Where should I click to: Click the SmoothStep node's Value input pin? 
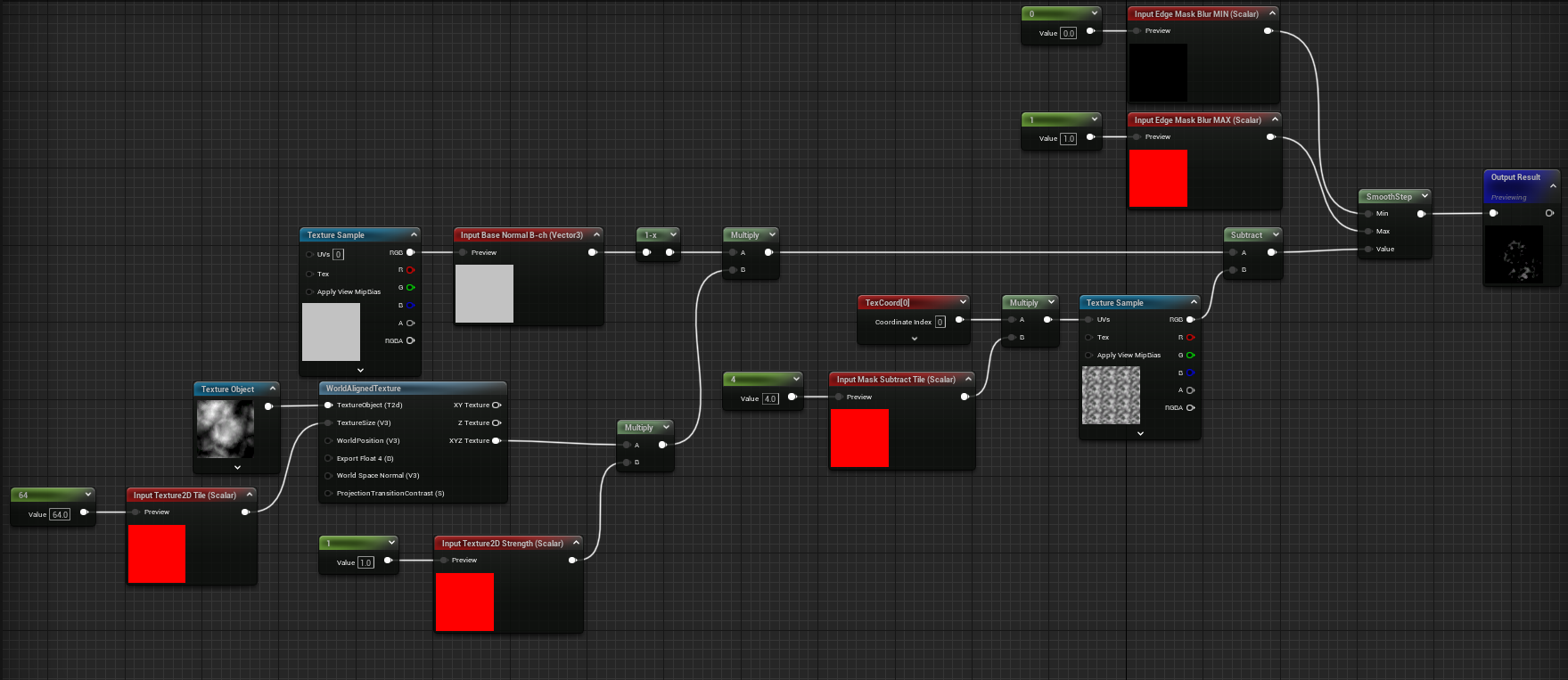(x=1368, y=250)
